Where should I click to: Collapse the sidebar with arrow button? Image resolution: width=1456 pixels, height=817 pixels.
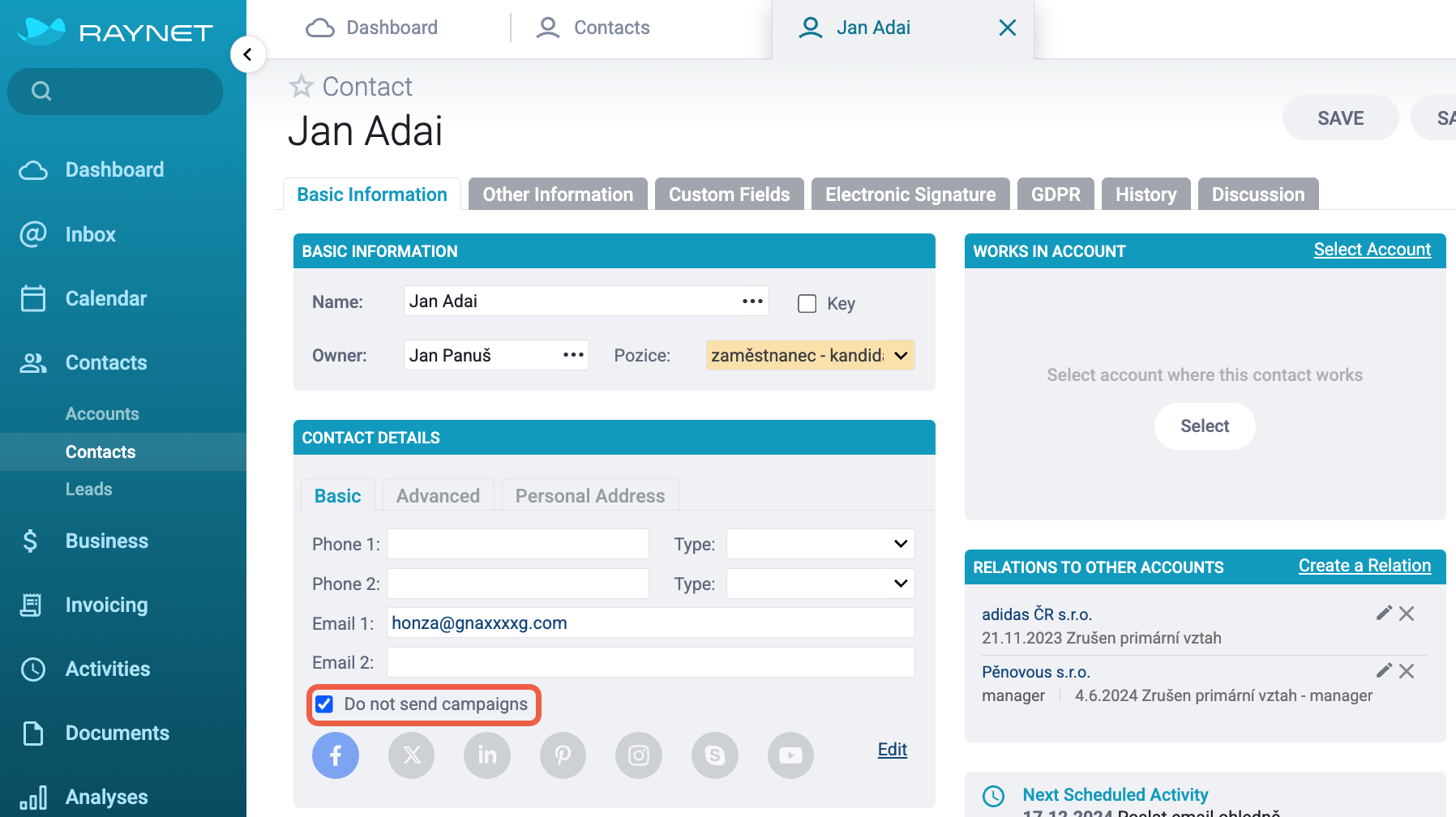pyautogui.click(x=248, y=54)
